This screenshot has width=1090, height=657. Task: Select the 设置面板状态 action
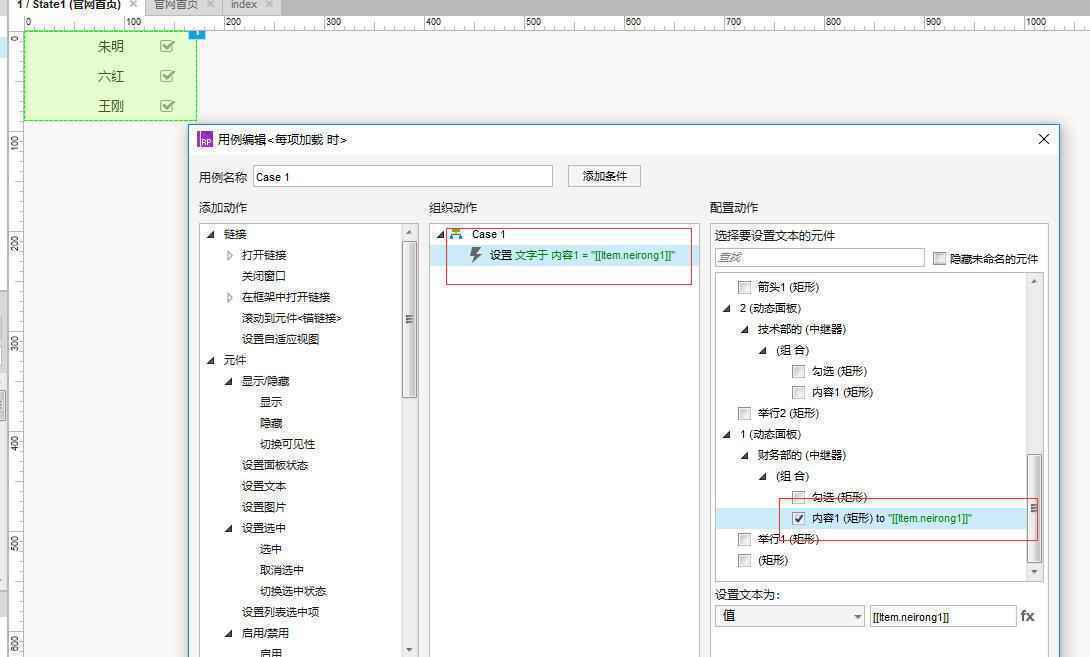coord(275,465)
